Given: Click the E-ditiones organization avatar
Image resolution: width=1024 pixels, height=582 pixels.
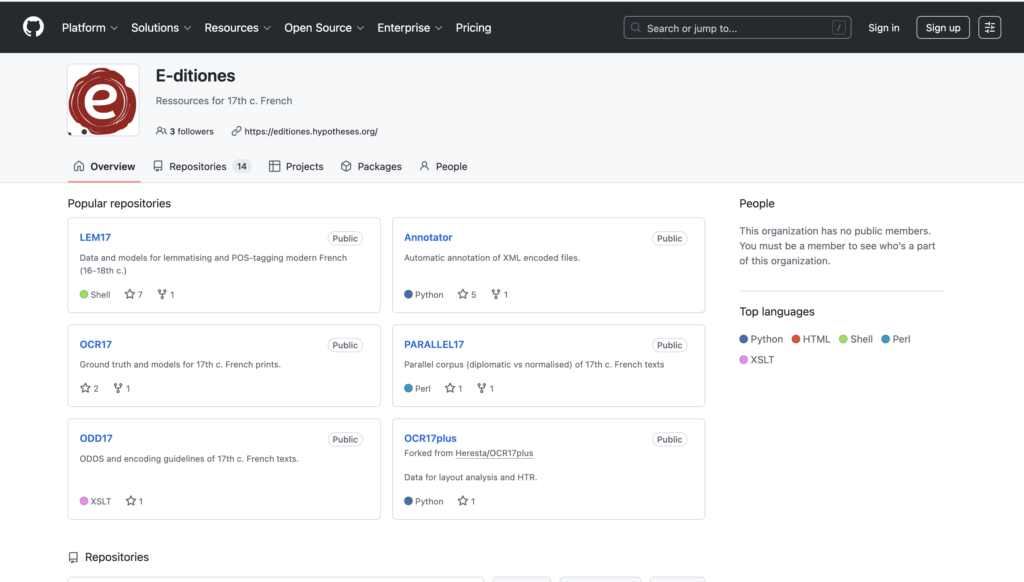Looking at the screenshot, I should [103, 100].
